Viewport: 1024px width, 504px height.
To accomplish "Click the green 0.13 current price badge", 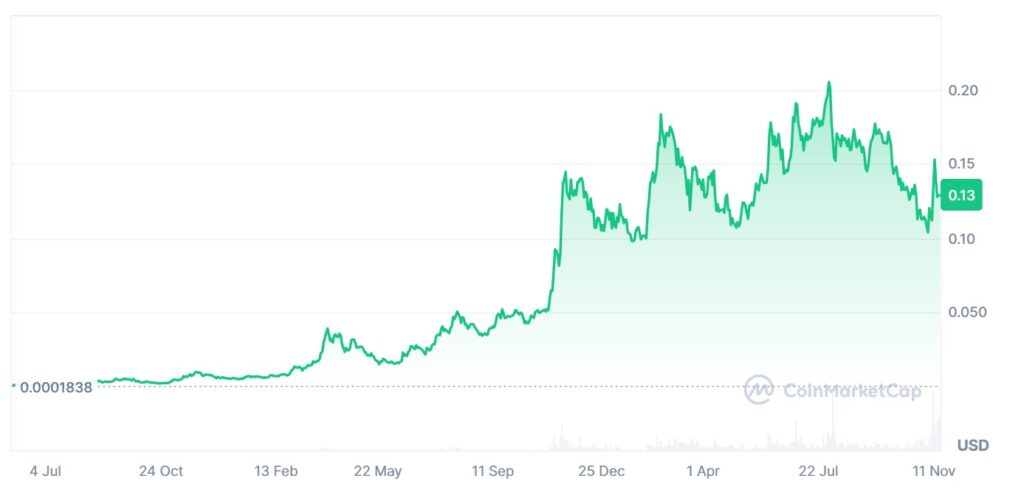I will [x=962, y=196].
